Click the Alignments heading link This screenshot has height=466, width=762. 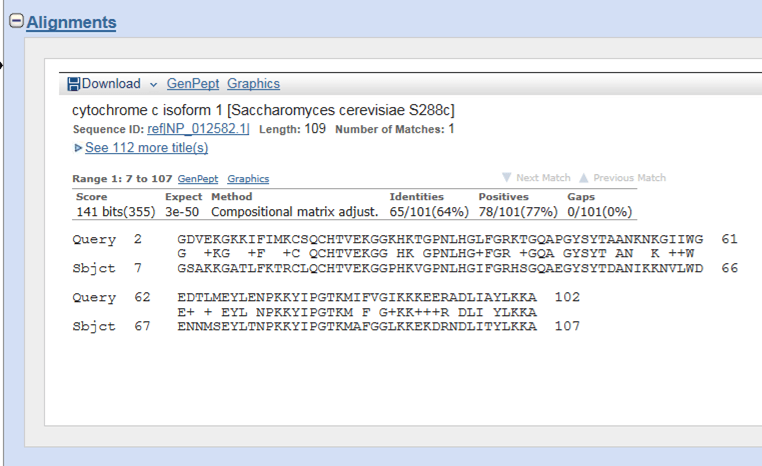point(71,22)
